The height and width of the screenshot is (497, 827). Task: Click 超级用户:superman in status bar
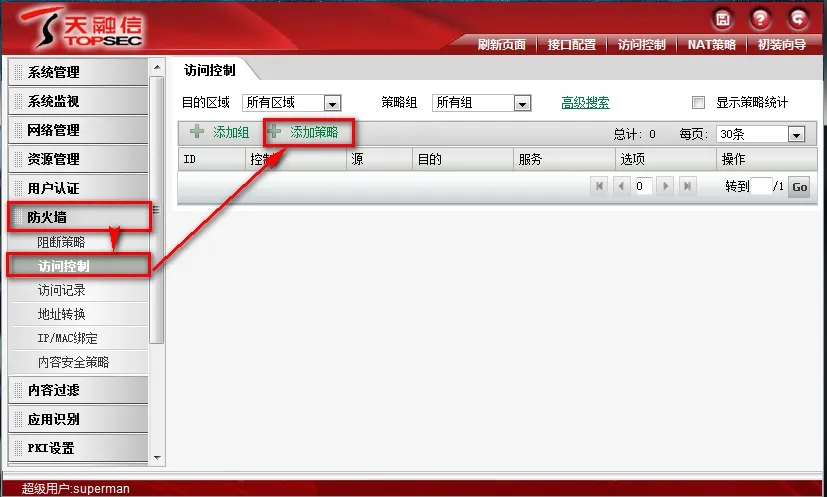(75, 489)
